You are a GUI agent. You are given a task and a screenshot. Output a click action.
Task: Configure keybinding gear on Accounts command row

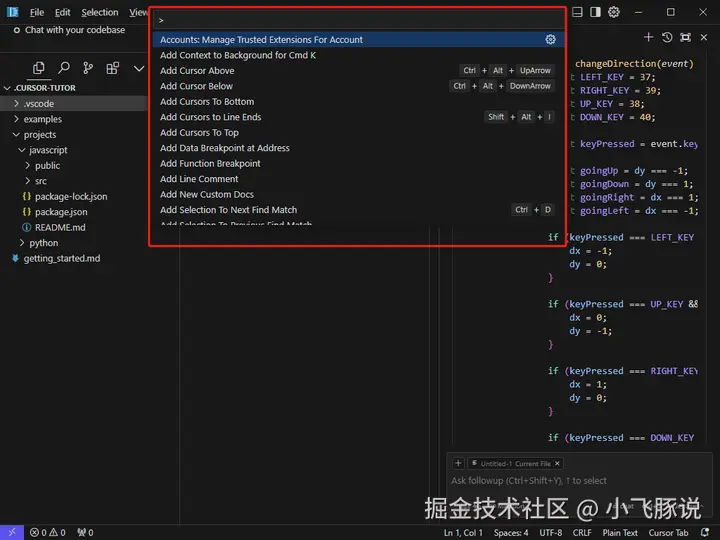click(550, 39)
